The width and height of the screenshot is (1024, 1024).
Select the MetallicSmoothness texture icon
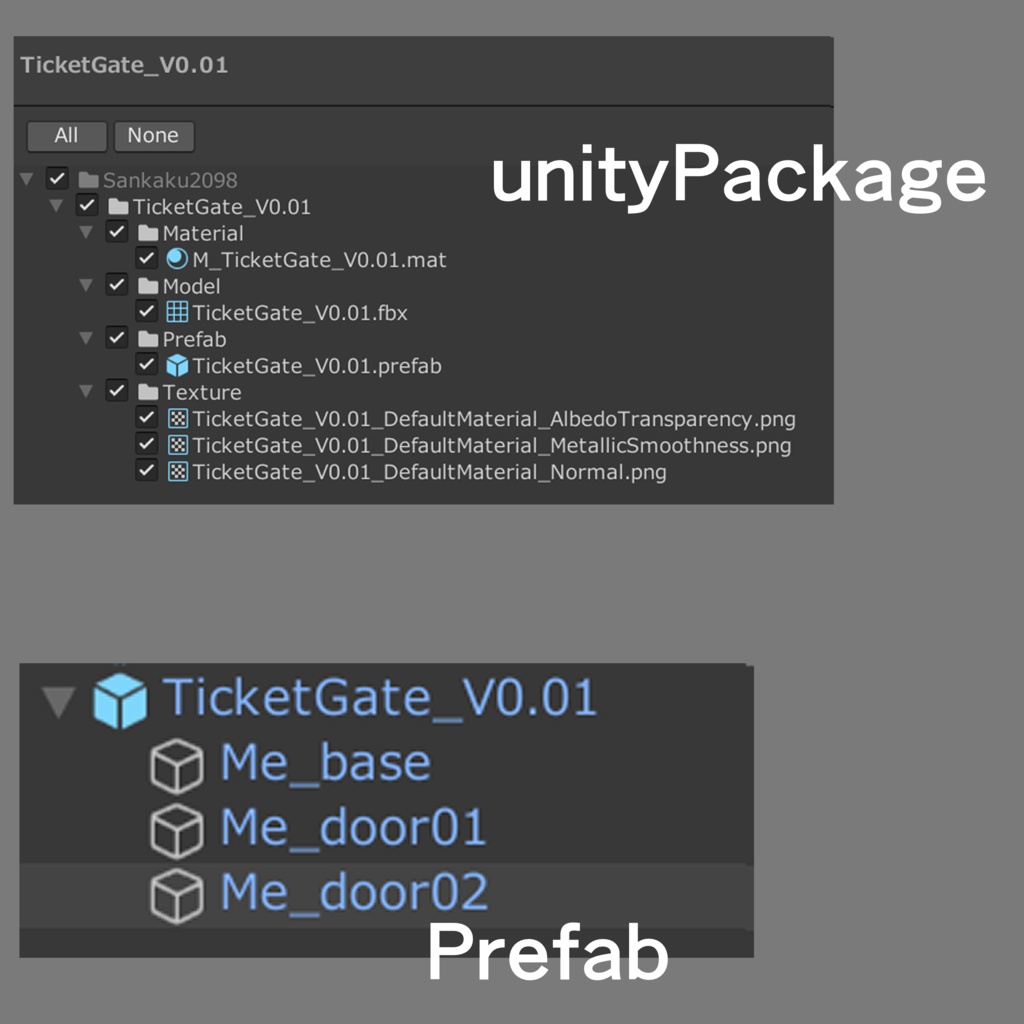176,444
